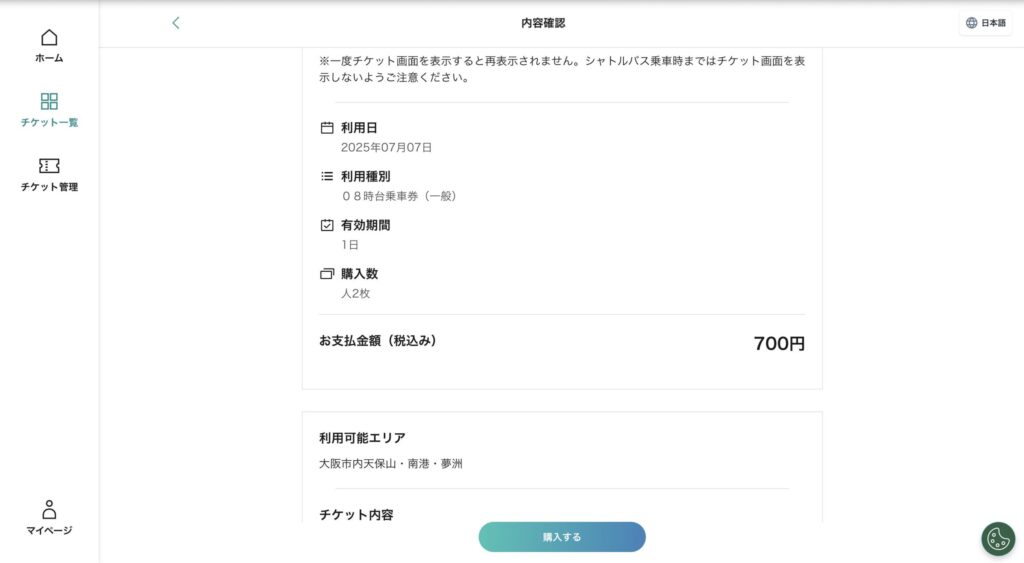Image resolution: width=1024 pixels, height=563 pixels.
Task: Click the globe language icon
Action: click(971, 23)
